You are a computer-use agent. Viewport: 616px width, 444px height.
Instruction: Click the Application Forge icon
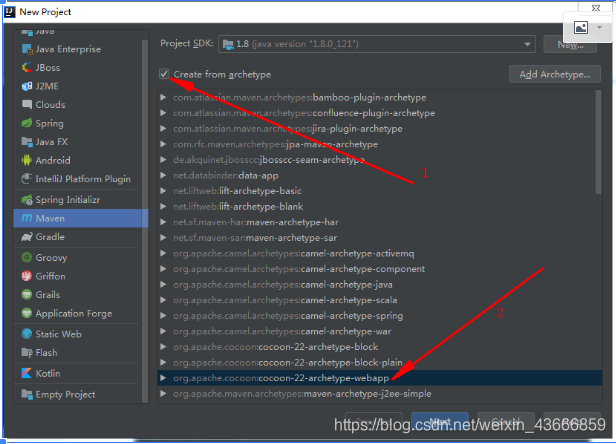tap(27, 313)
